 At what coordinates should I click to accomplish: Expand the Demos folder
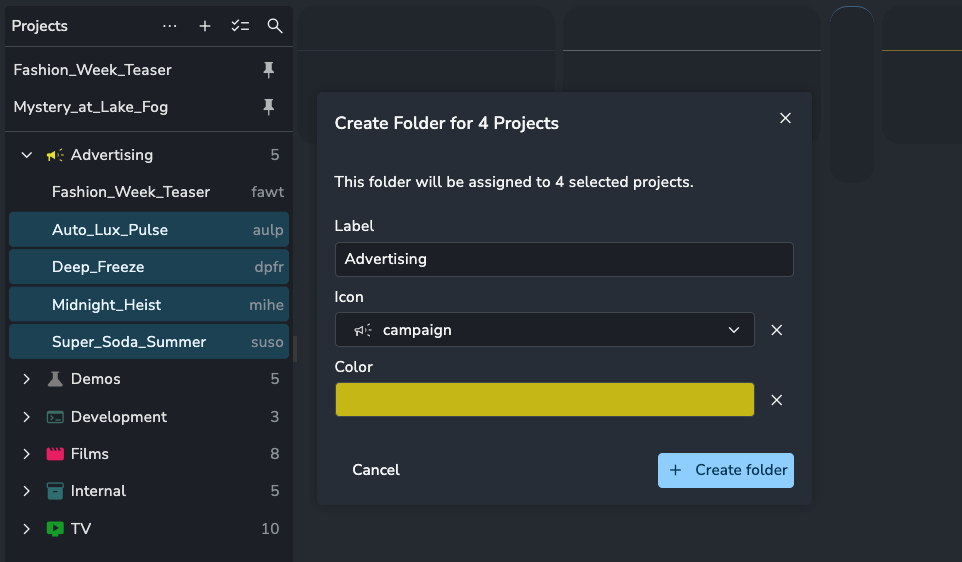coord(27,379)
